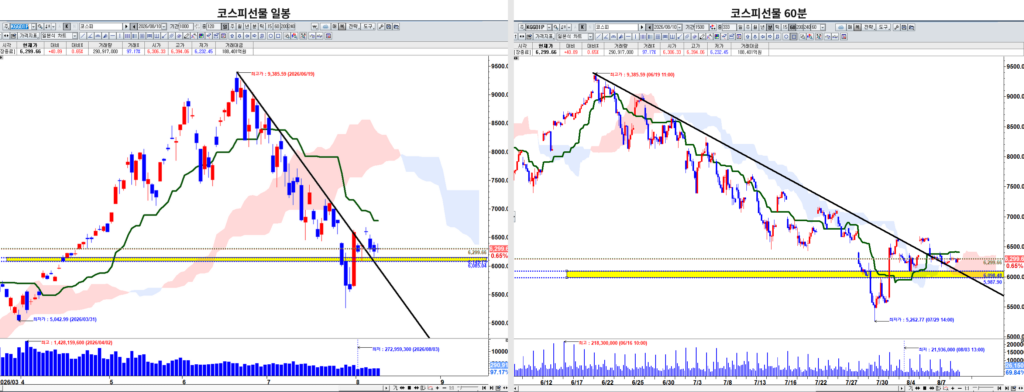Viewport: 1024px width, 392px height.
Task: Click 도구 button in daily chart toolbar
Action: tap(368, 26)
